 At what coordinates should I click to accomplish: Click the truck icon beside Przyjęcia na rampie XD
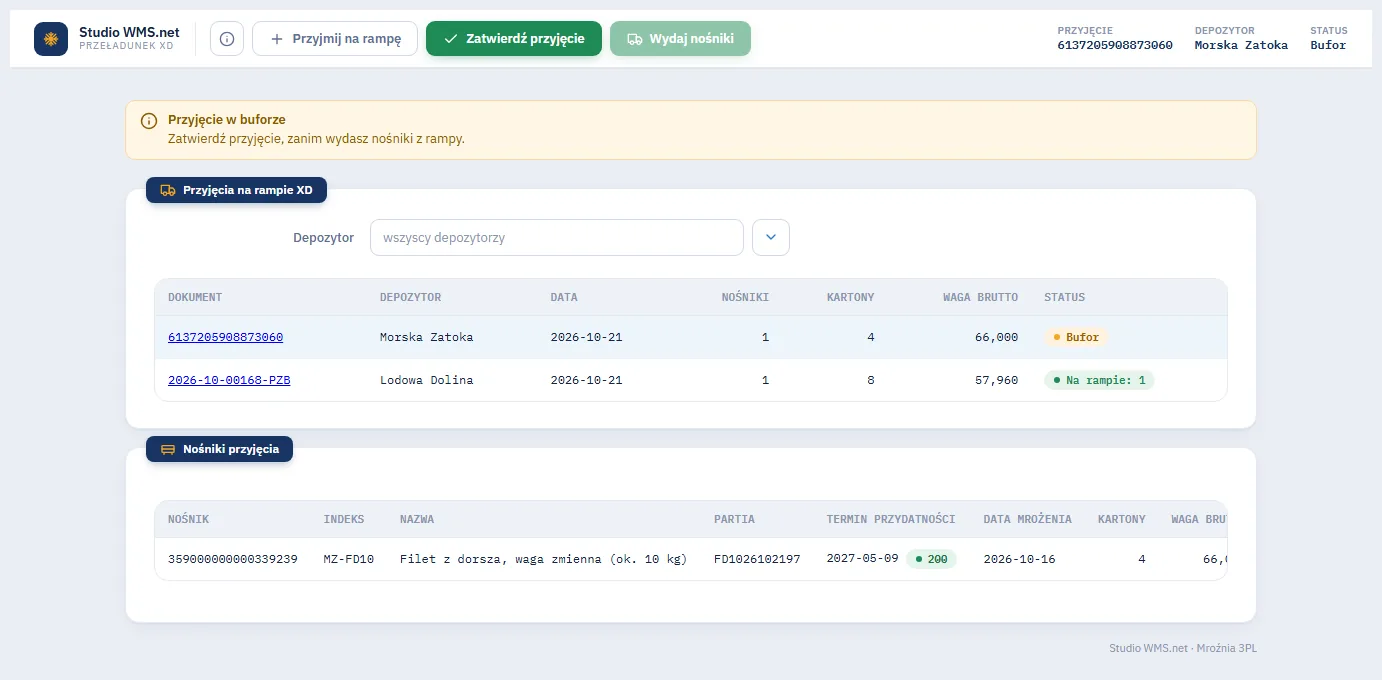(x=168, y=190)
